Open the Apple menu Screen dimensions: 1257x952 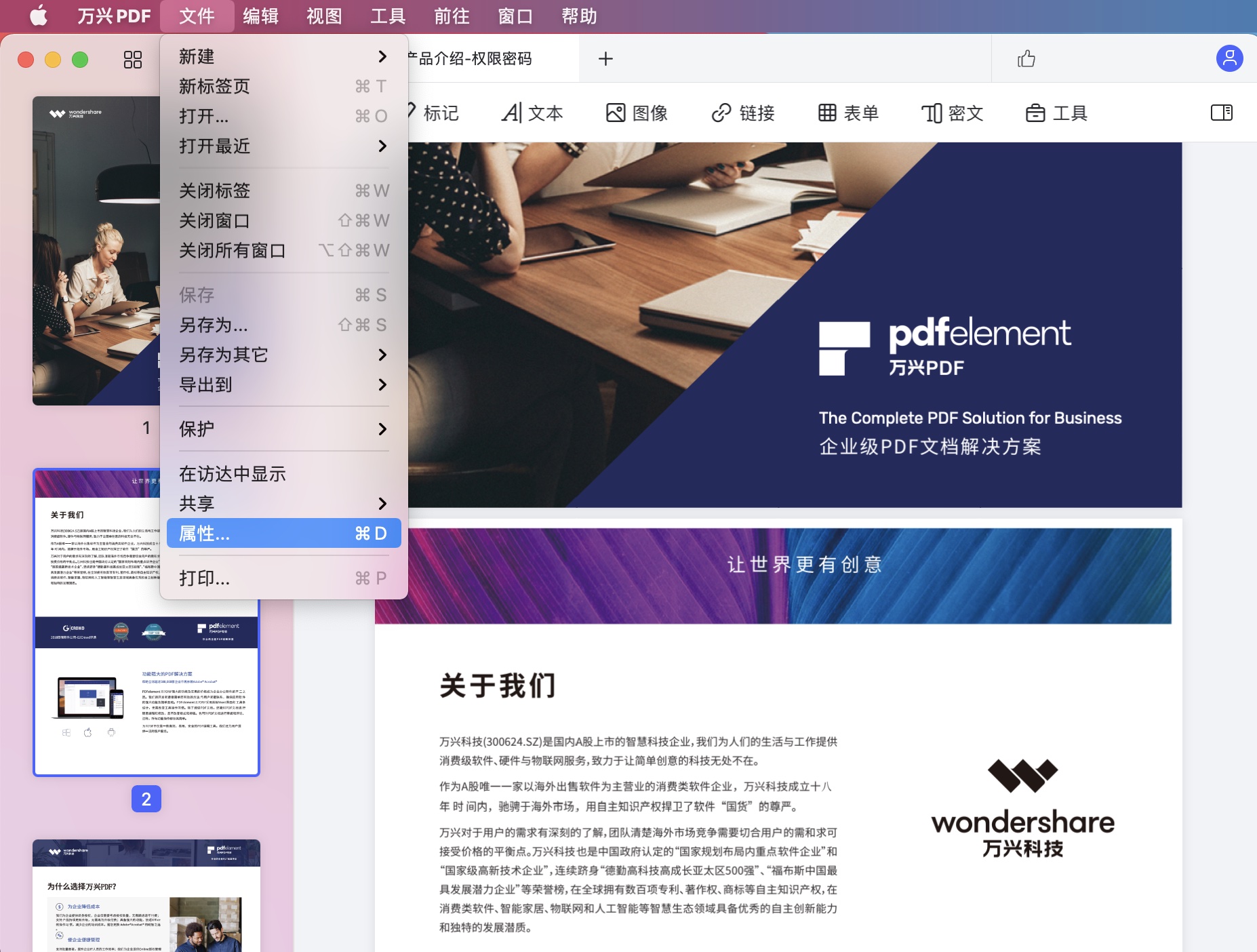pyautogui.click(x=39, y=16)
